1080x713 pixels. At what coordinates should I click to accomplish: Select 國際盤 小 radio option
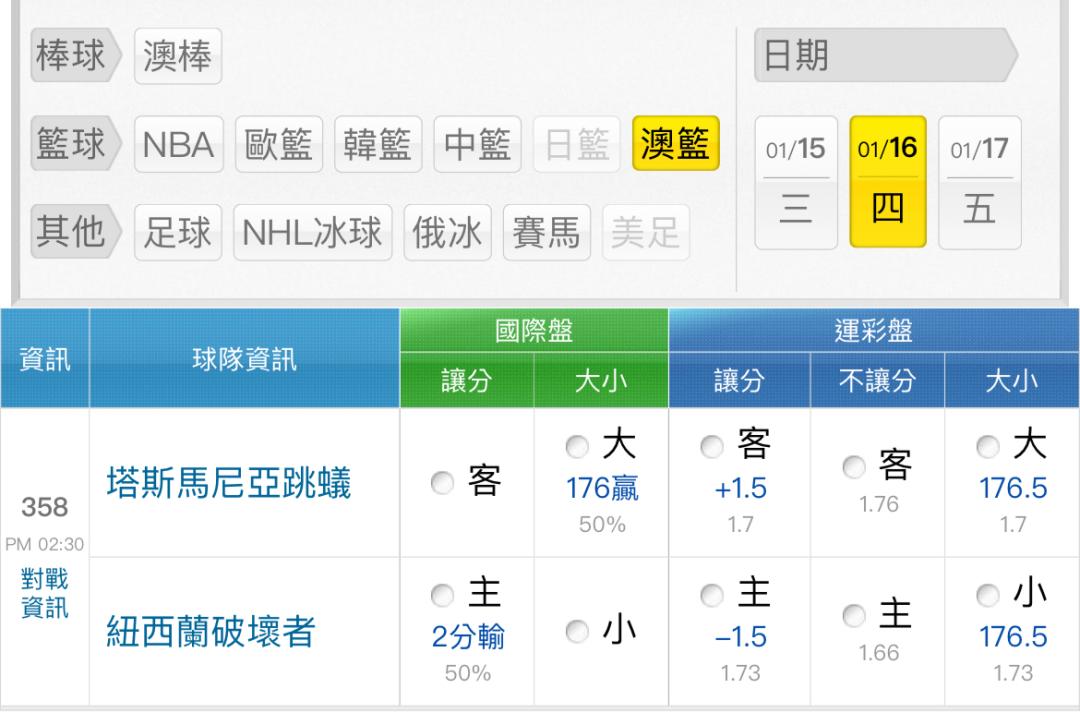(x=577, y=631)
